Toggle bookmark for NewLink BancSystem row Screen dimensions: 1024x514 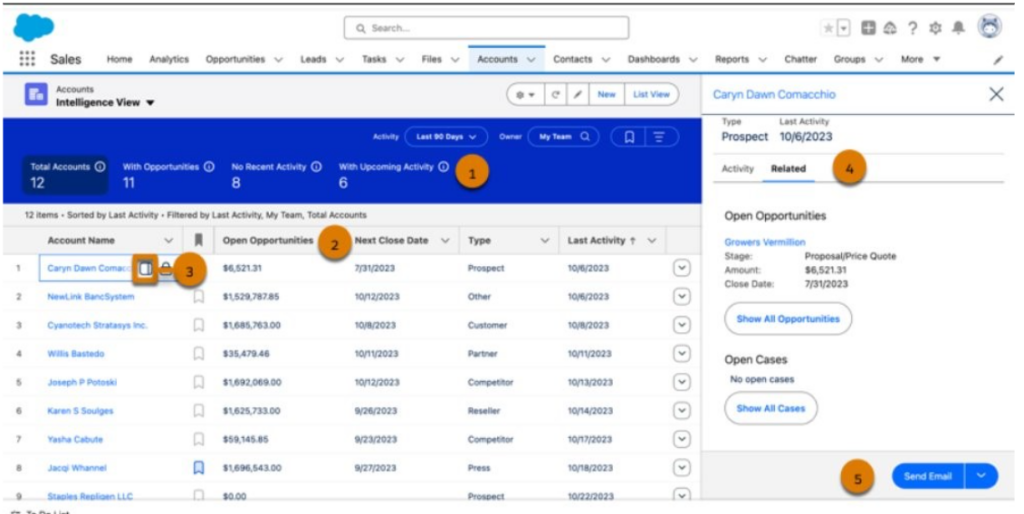click(198, 297)
